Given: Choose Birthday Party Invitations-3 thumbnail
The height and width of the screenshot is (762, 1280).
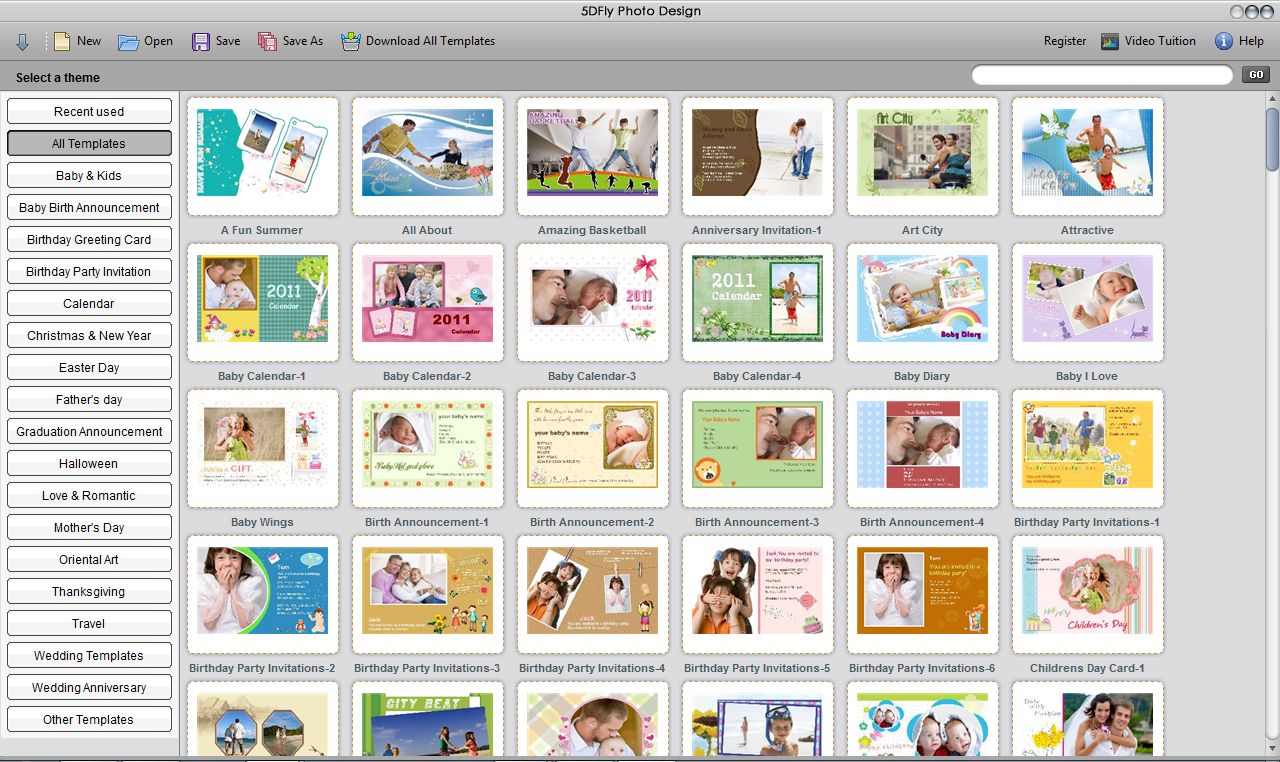Looking at the screenshot, I should point(428,594).
